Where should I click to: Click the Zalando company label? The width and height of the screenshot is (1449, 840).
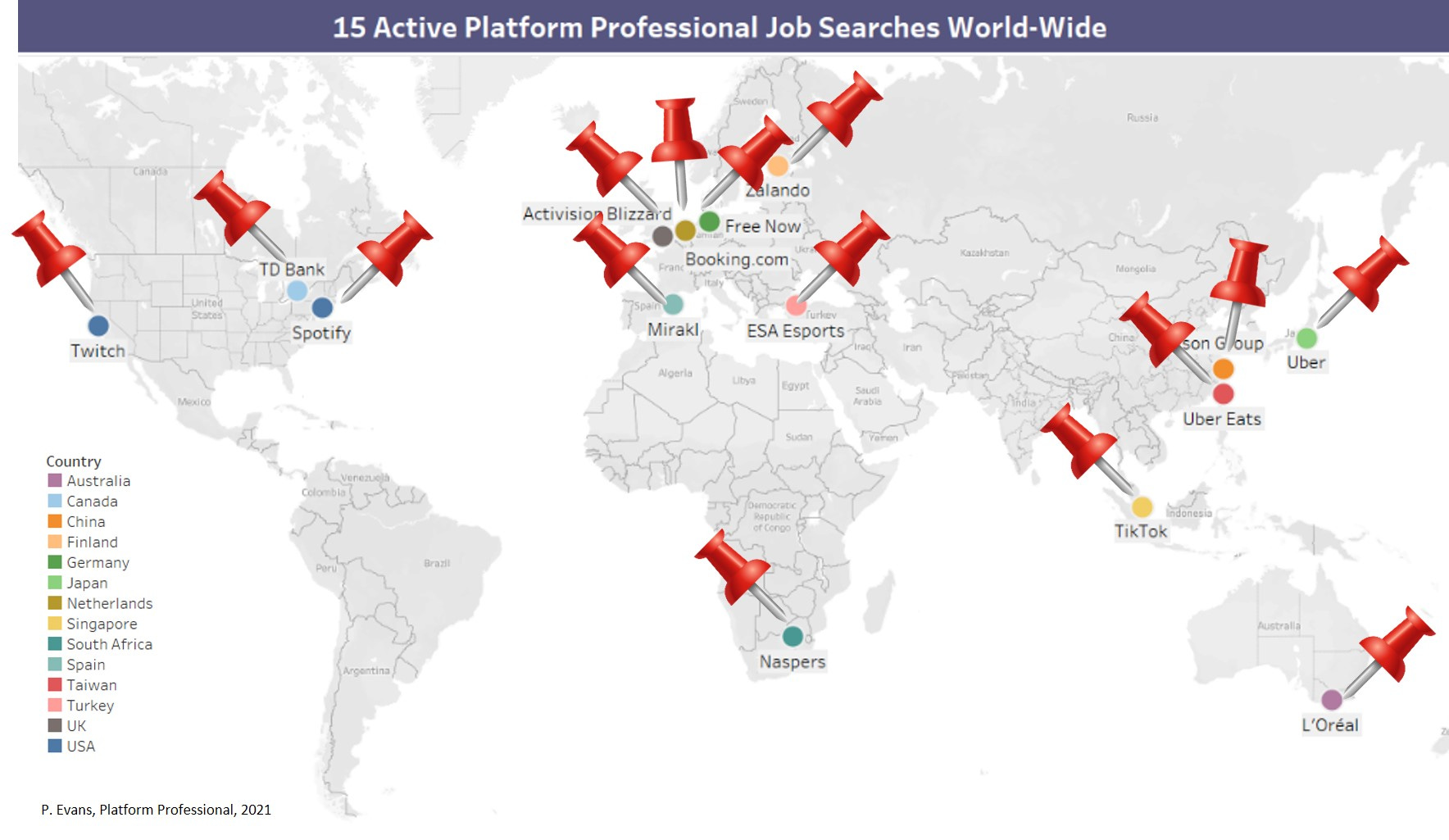tap(778, 190)
